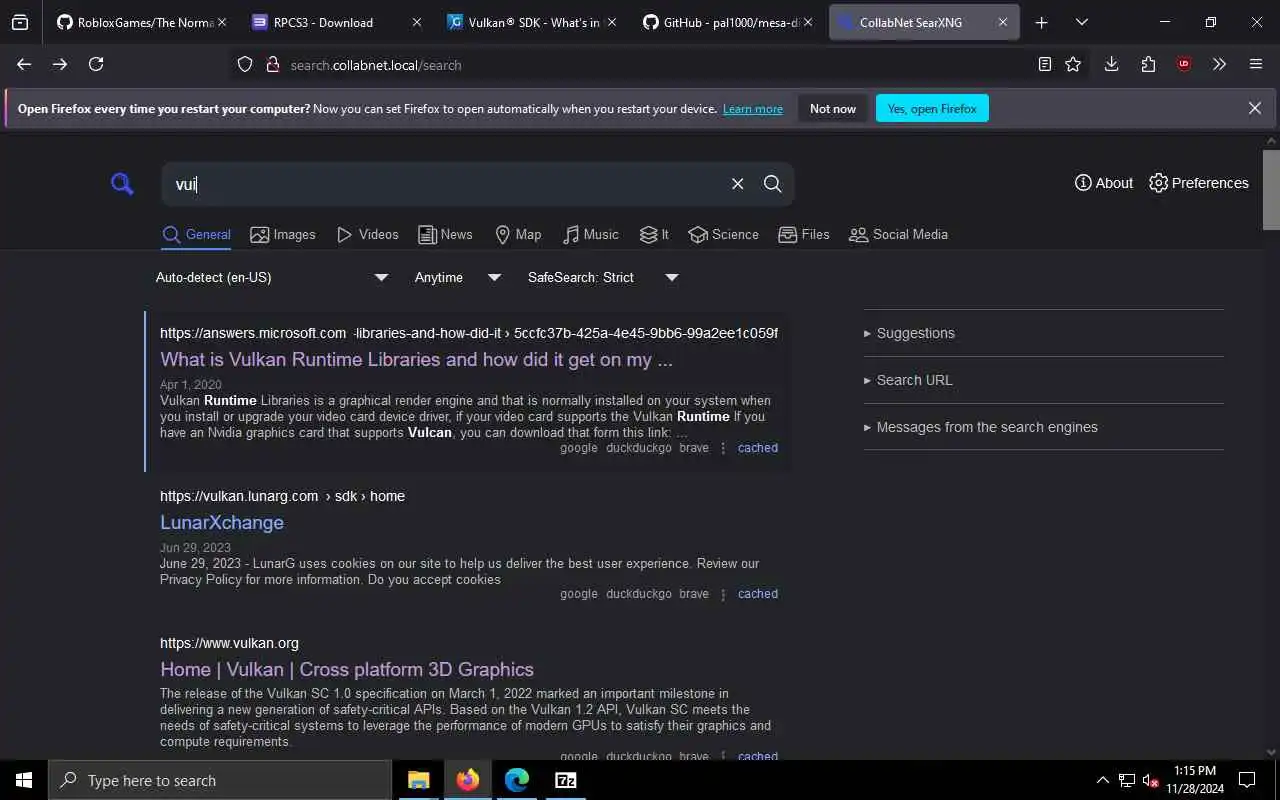Close the RPCS3 Download tab

point(417,22)
